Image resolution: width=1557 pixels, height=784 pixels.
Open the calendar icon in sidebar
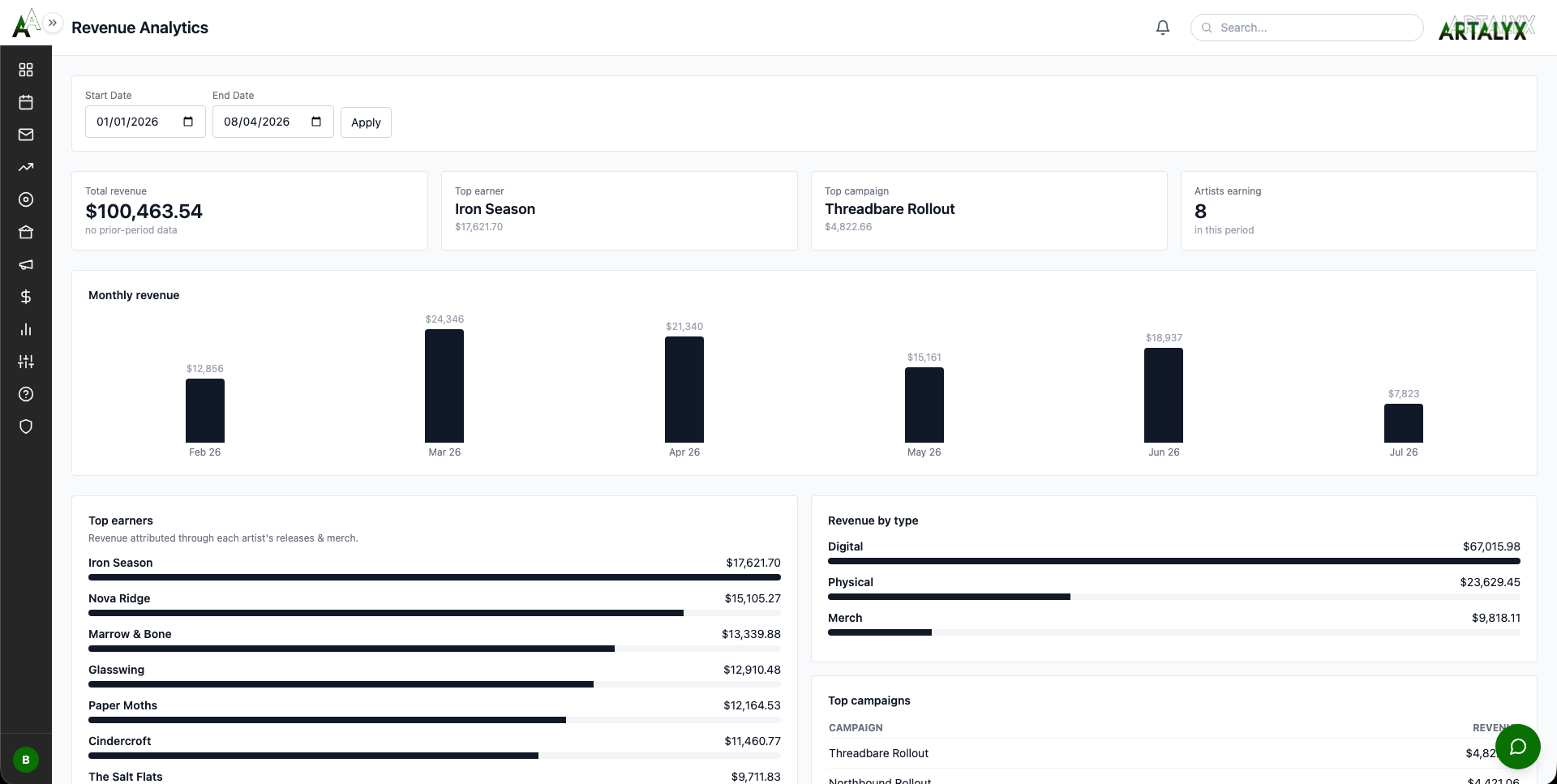point(26,102)
